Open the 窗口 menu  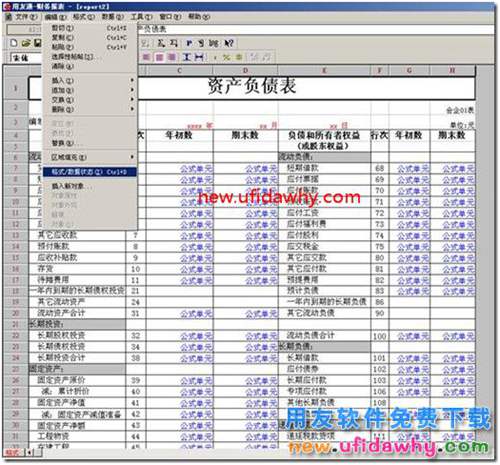(170, 17)
